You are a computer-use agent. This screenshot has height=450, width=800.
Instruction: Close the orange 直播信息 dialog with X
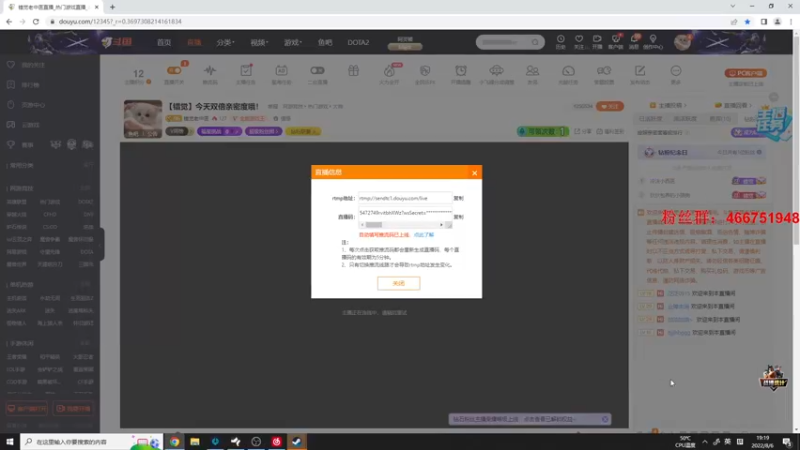474,173
